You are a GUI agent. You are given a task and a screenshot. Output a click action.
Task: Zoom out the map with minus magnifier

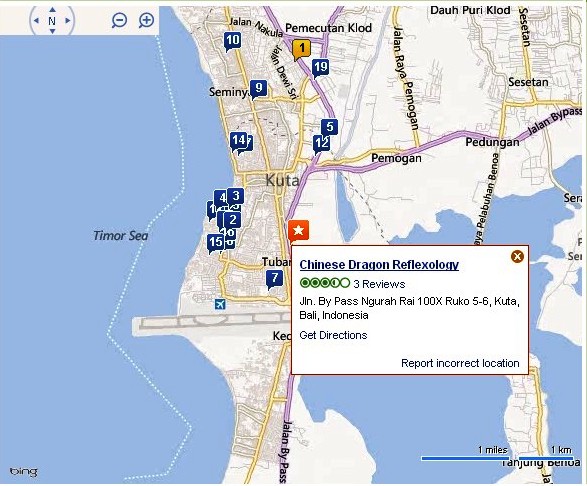pyautogui.click(x=119, y=20)
